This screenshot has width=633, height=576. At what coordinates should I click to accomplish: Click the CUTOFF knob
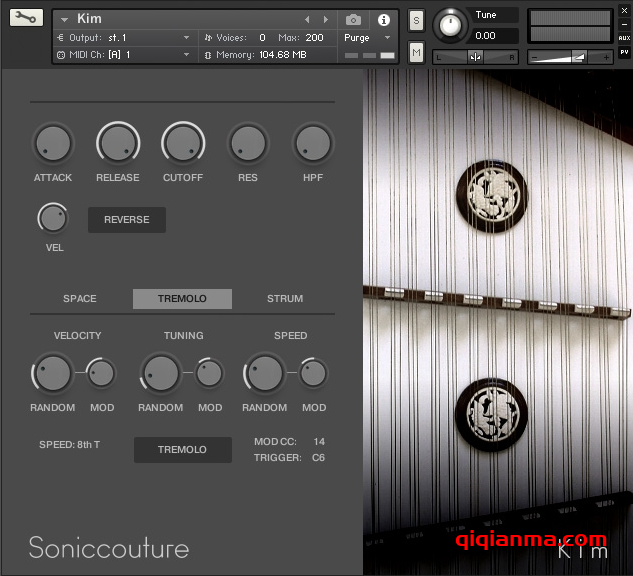tap(183, 143)
